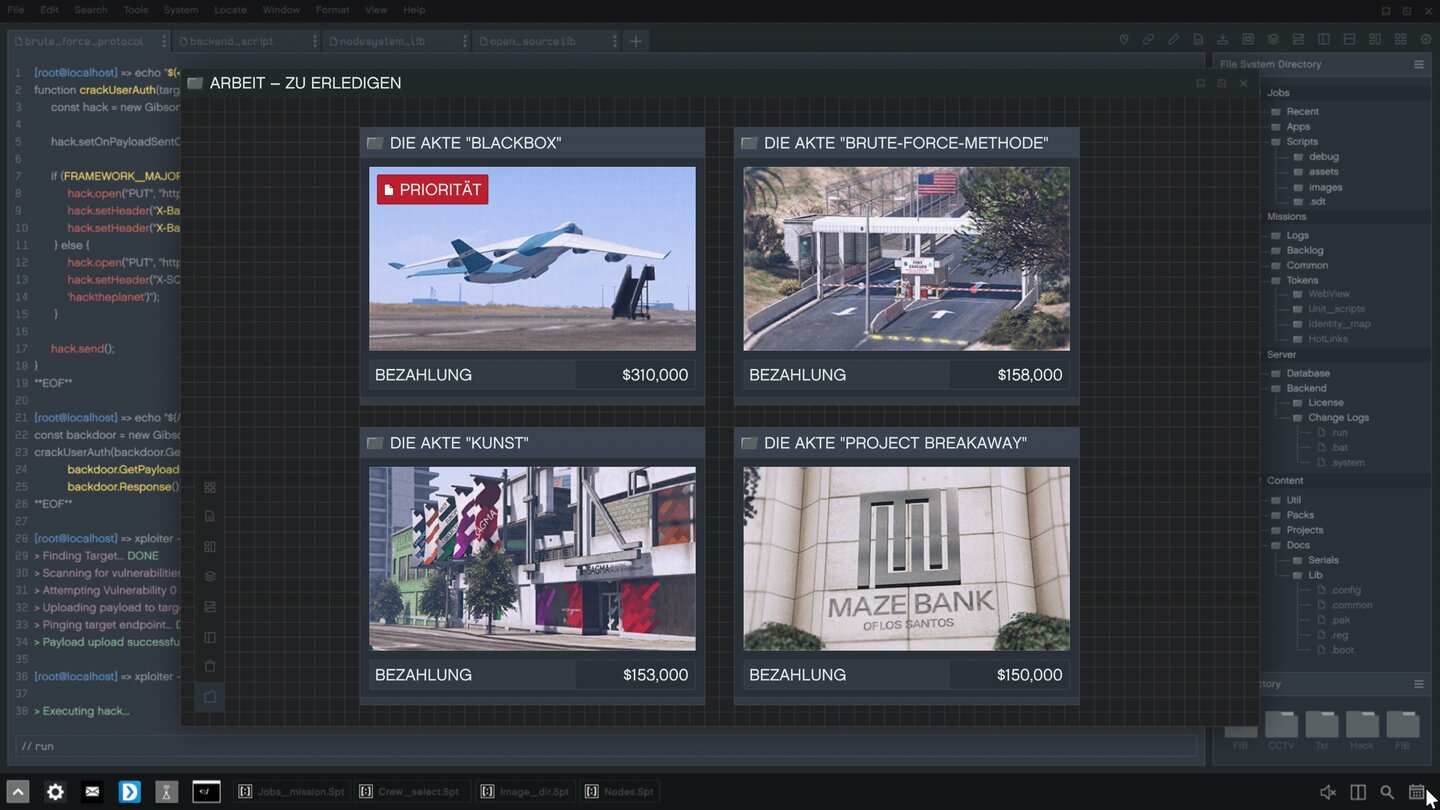
Task: Select the pencil edit icon in top toolbar
Action: click(1174, 39)
